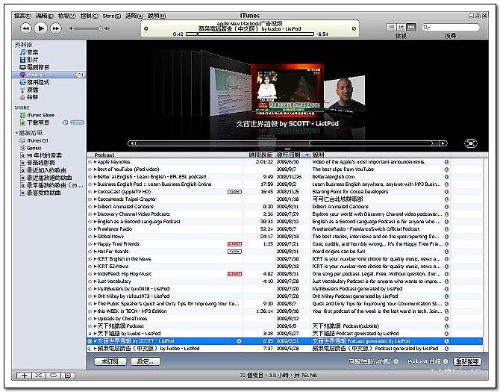Open iTunes Store from the sidebar
Viewport: 500px width, 392px height.
pyautogui.click(x=37, y=115)
